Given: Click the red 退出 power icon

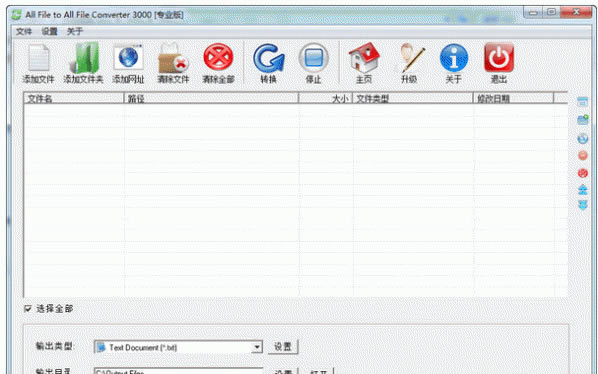Looking at the screenshot, I should click(499, 58).
